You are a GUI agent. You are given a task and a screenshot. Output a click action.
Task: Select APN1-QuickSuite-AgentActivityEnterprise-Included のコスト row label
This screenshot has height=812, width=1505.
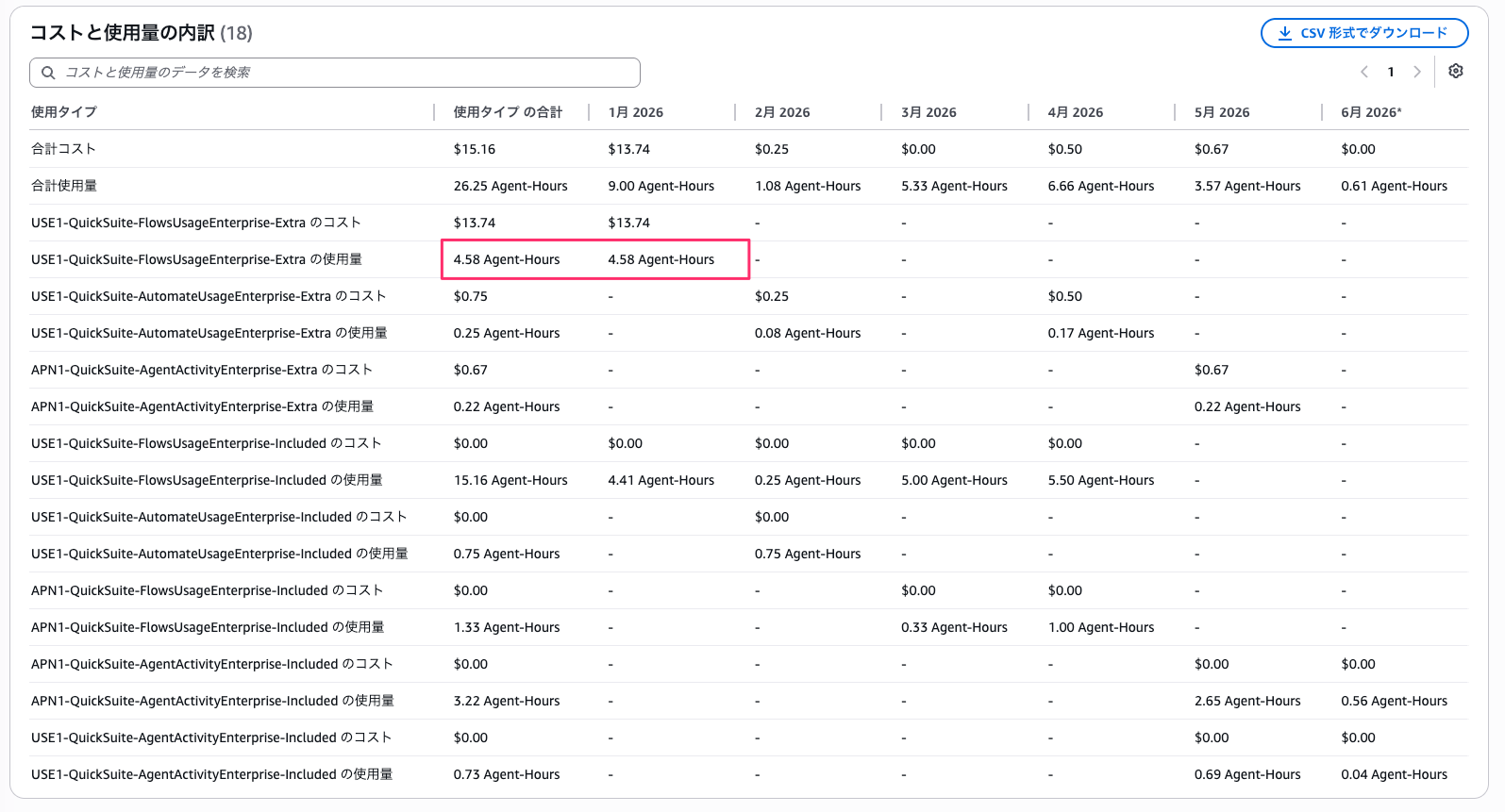pos(212,664)
